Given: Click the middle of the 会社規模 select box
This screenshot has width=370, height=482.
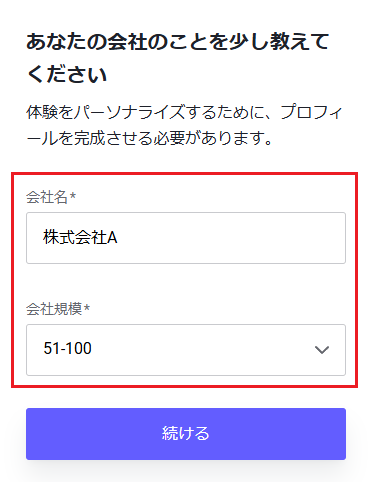Looking at the screenshot, I should click(x=186, y=350).
